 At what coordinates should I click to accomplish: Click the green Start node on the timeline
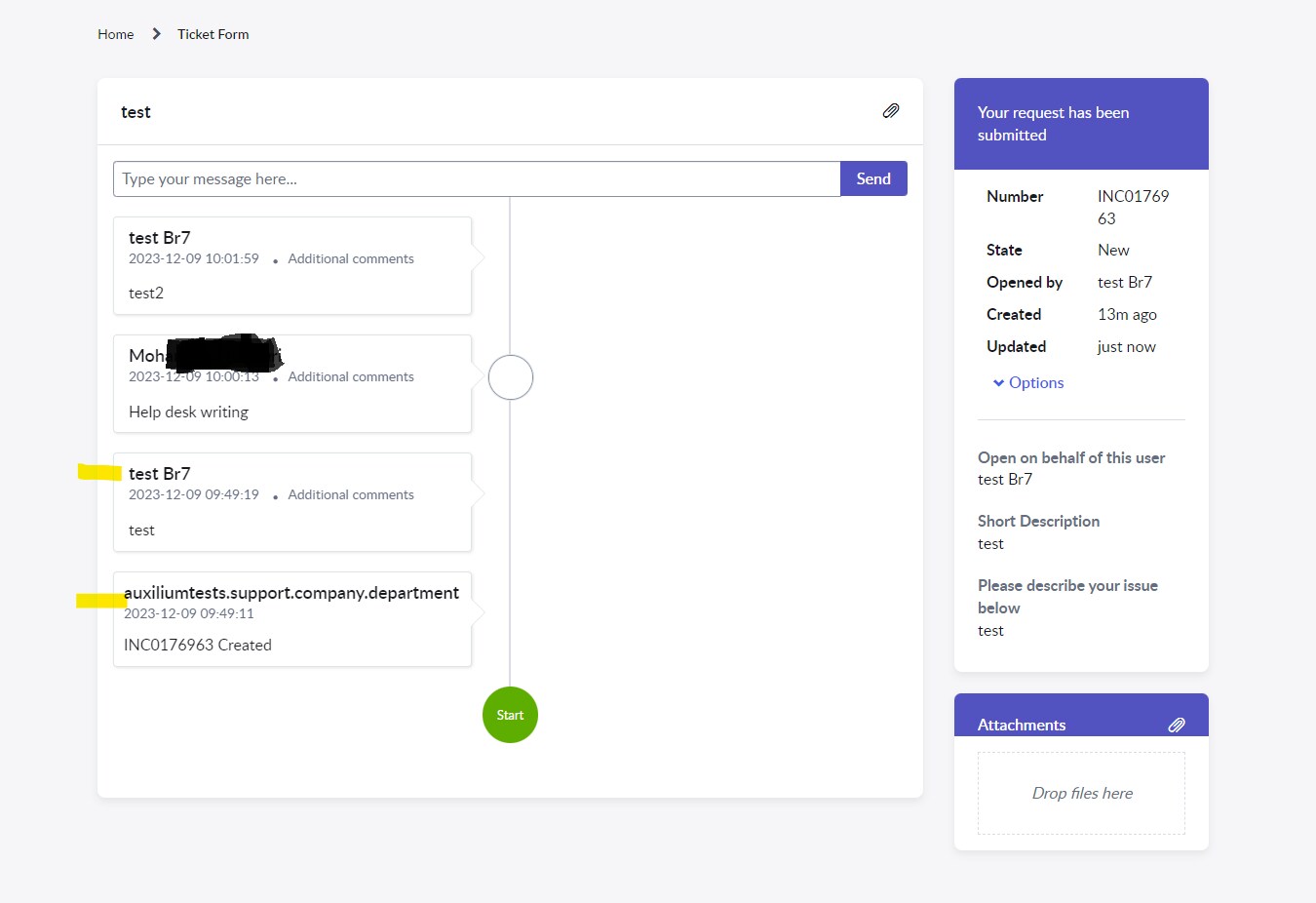coord(510,715)
